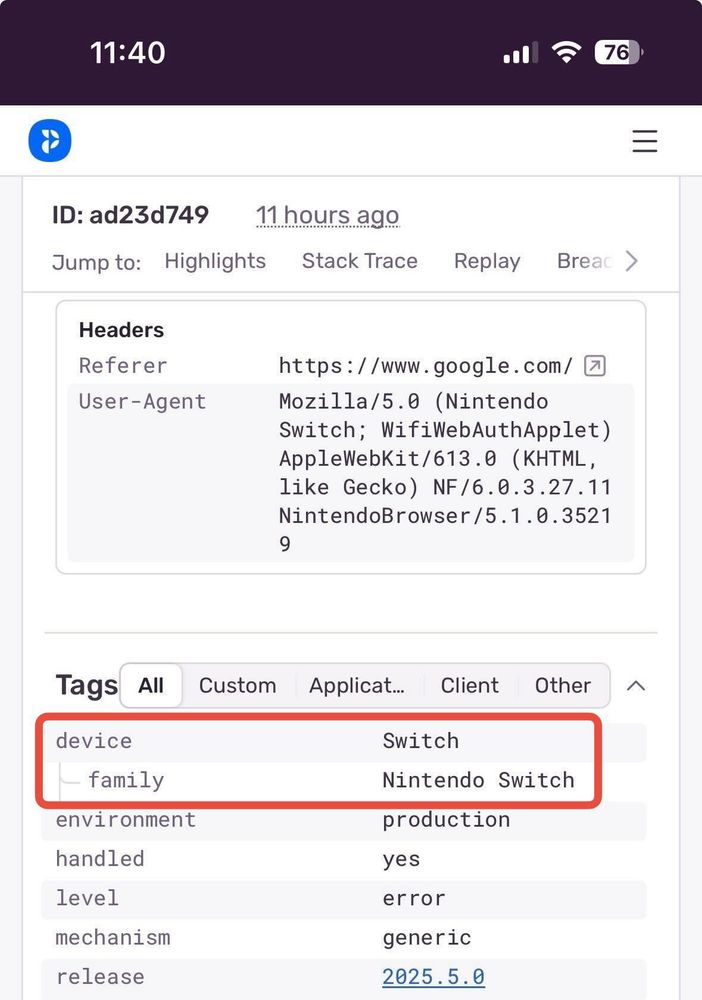Select the Other tags filter

(x=563, y=686)
